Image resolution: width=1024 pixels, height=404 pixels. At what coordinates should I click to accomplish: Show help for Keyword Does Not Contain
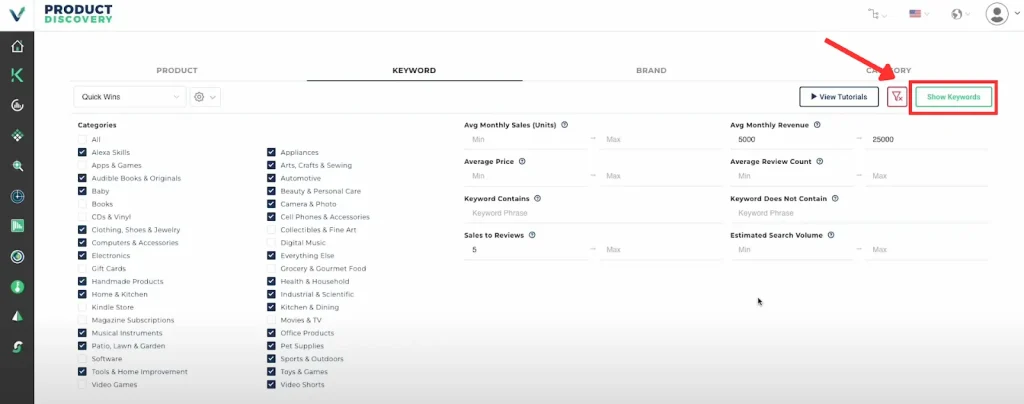tap(835, 198)
